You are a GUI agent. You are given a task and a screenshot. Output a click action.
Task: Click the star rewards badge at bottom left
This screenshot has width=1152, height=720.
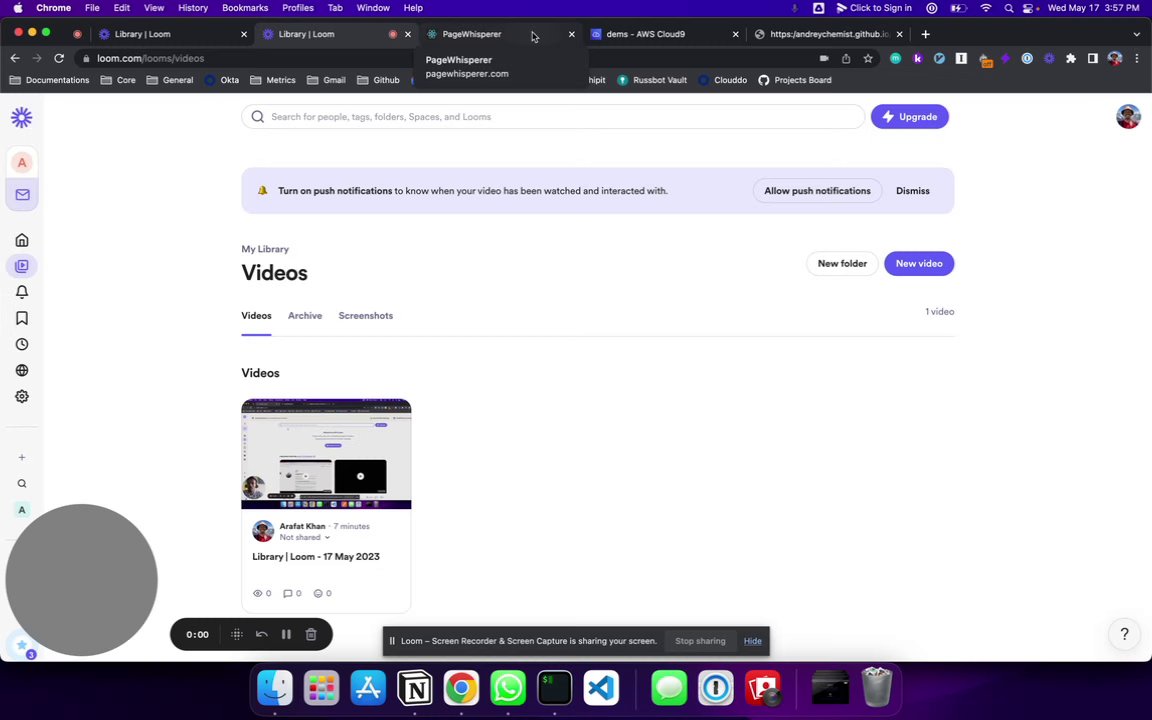tap(22, 645)
